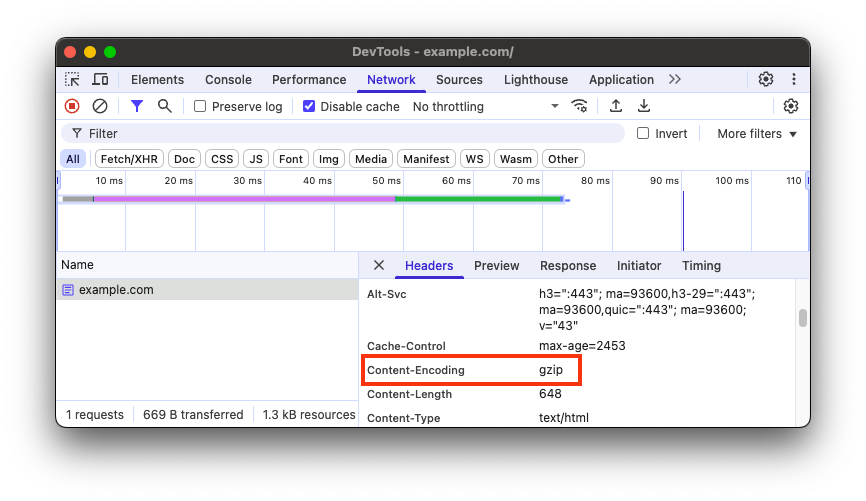Screen dimensions: 866x501
Task: Open the No throttling dropdown
Action: tap(486, 107)
